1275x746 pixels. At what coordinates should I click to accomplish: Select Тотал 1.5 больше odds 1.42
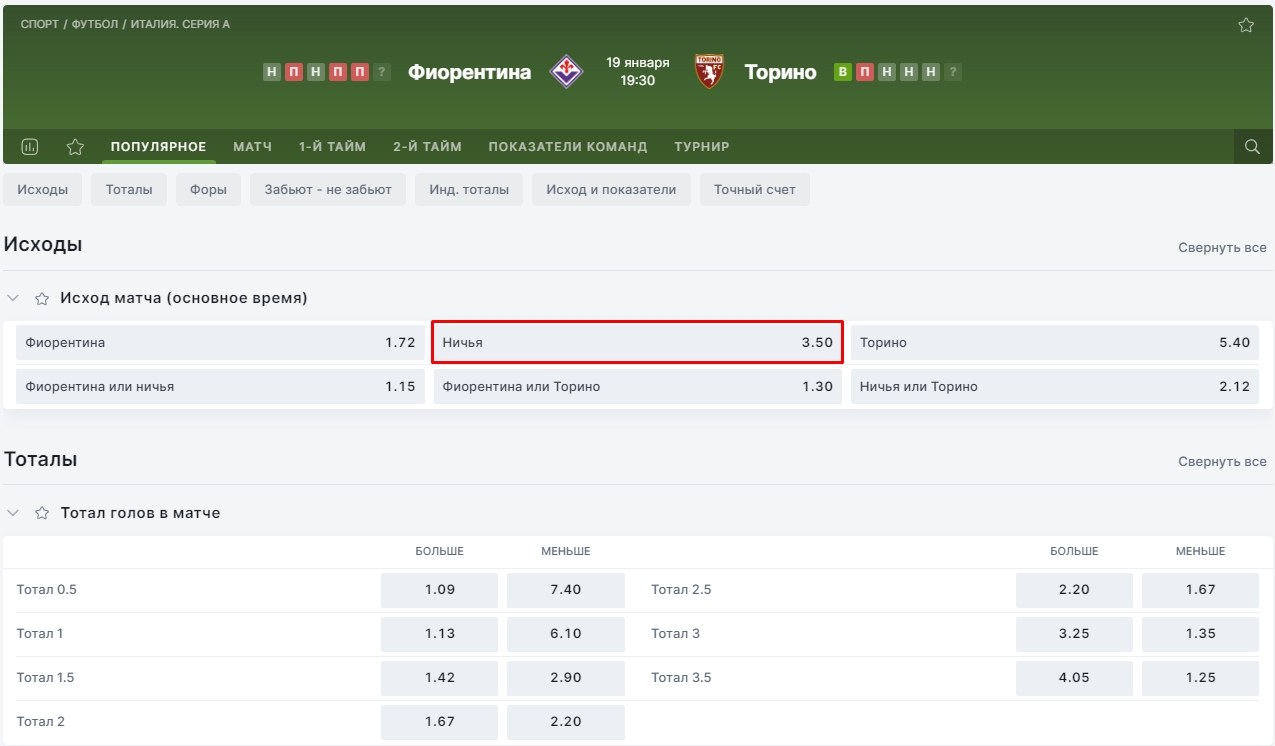(440, 678)
